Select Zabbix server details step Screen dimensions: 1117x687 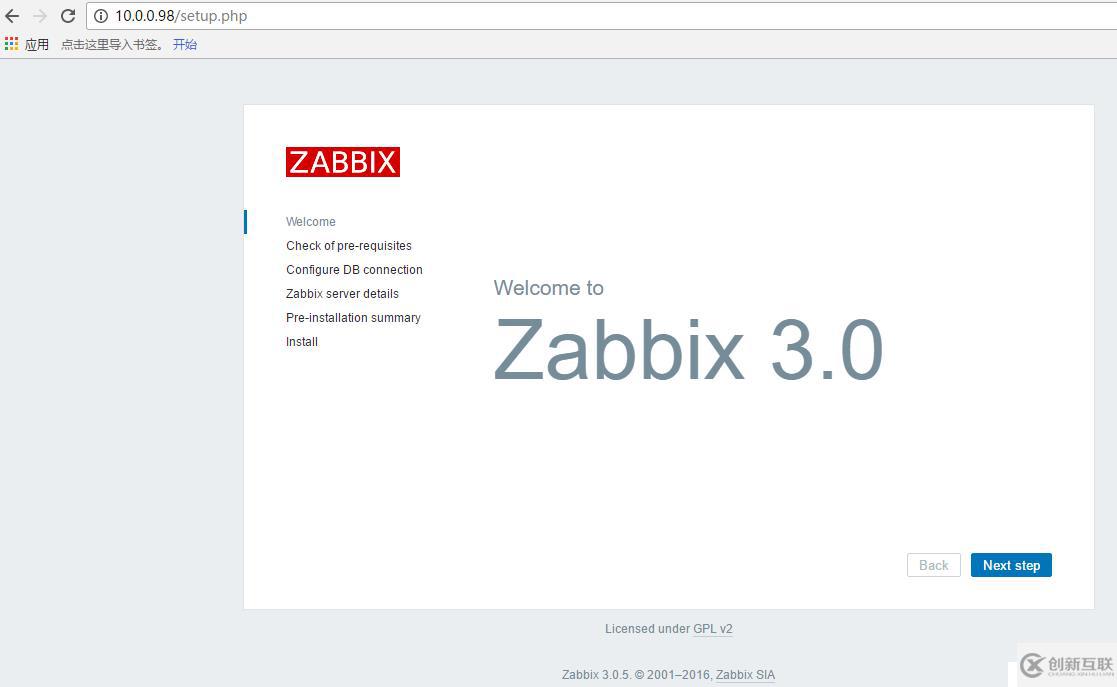click(342, 294)
